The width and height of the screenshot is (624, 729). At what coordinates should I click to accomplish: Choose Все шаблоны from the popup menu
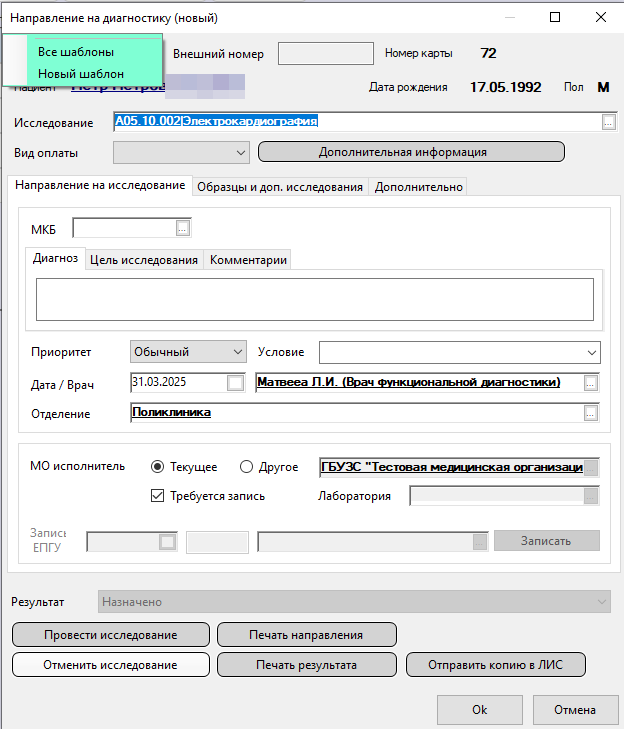click(x=76, y=52)
